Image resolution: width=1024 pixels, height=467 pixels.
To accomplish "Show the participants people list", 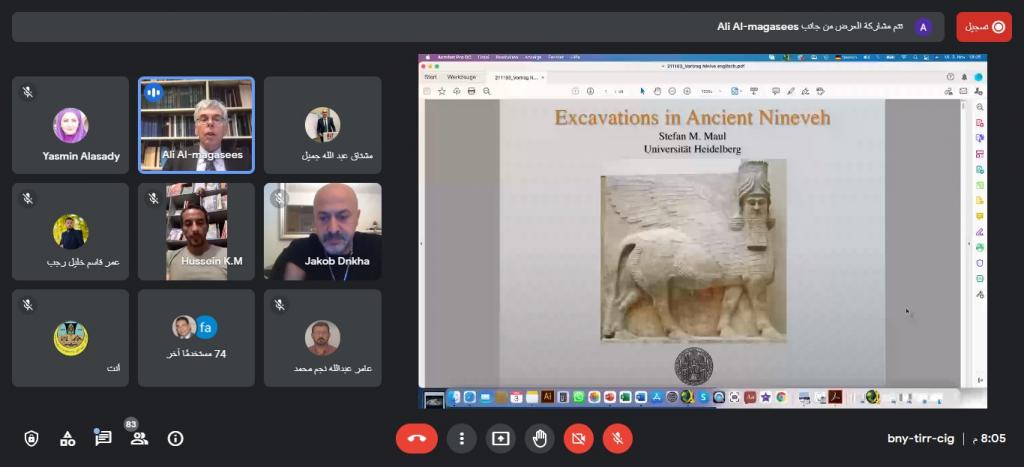I will coord(139,438).
